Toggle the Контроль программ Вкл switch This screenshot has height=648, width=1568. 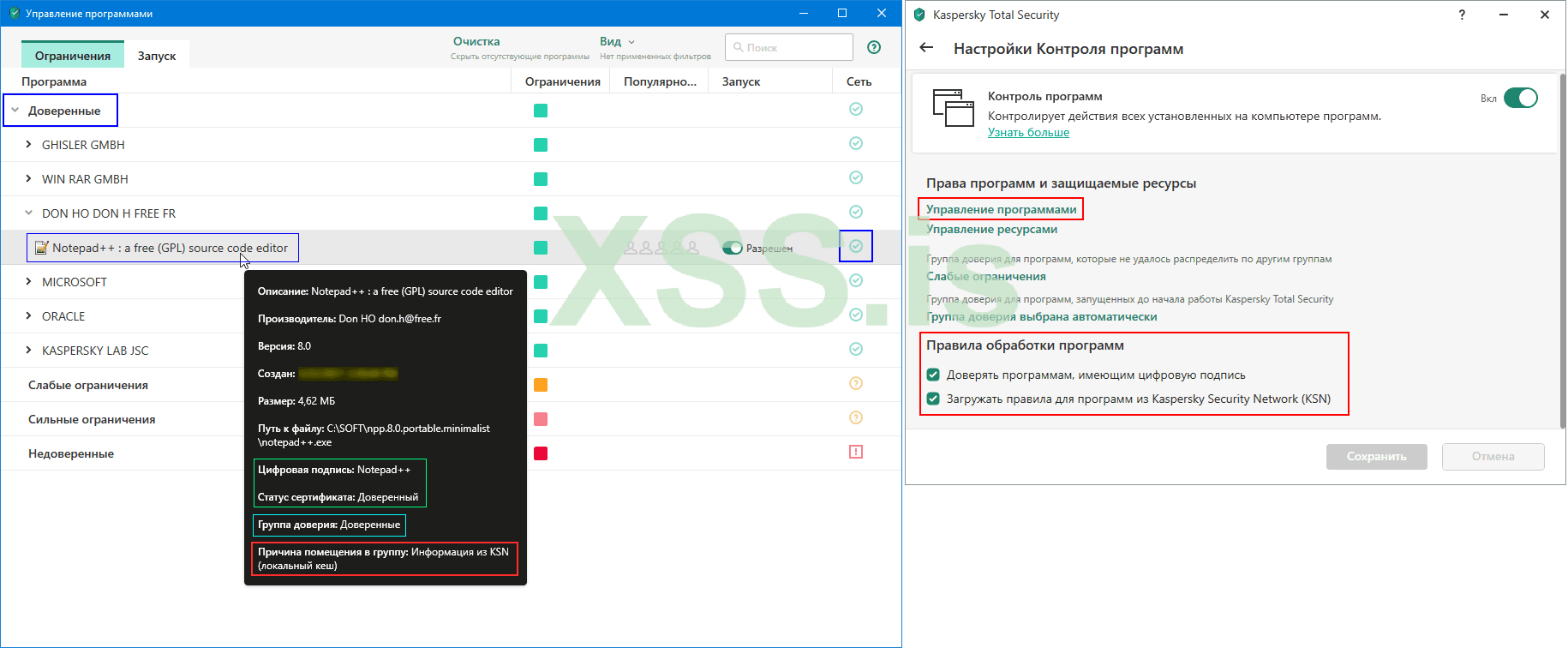(x=1521, y=98)
